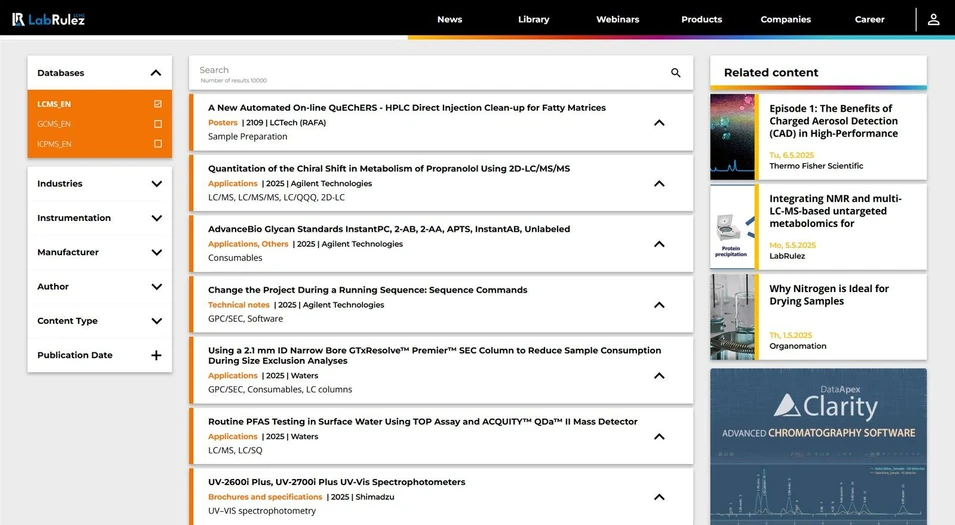955x525 pixels.
Task: Click the 'Applications, Others' type label
Action: coord(248,244)
